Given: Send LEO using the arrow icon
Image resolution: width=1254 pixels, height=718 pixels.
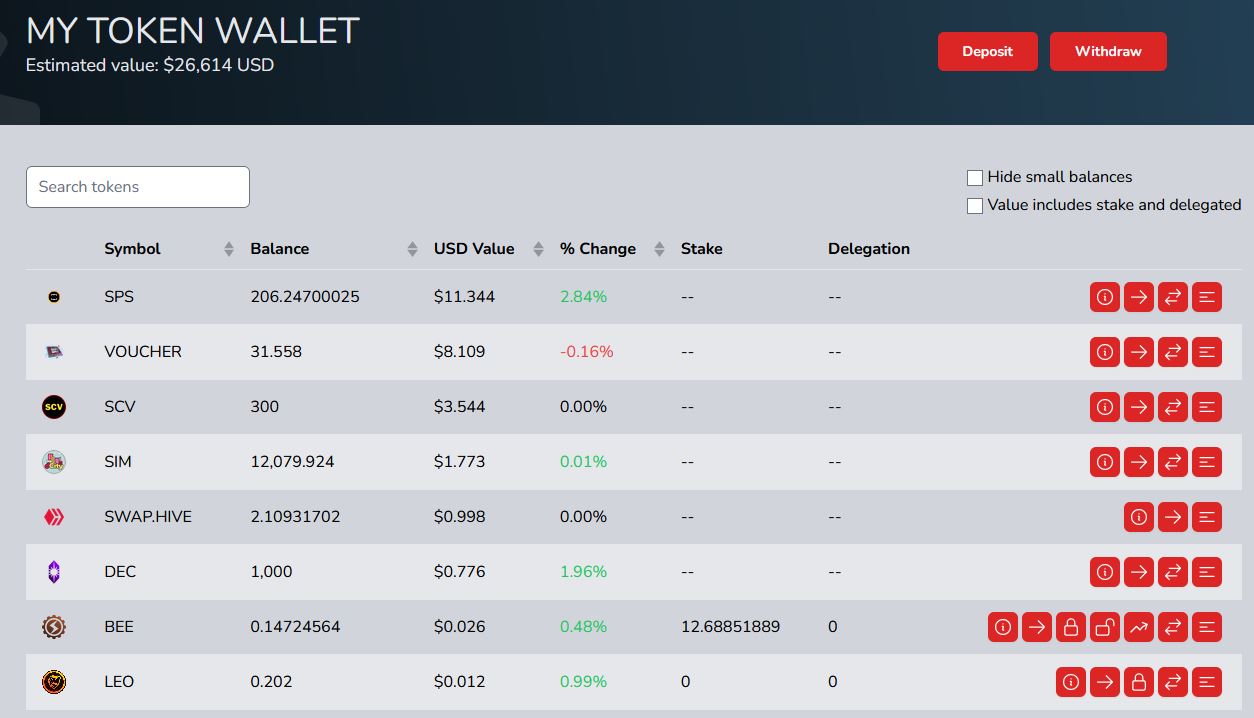Looking at the screenshot, I should coord(1105,682).
